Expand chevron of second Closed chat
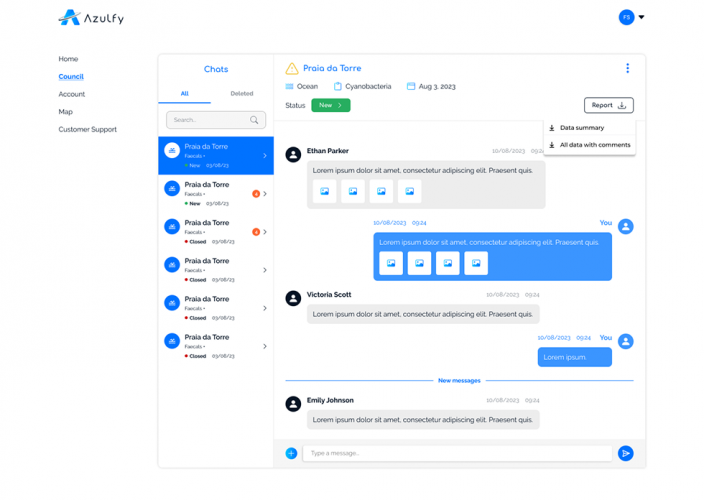Image resolution: width=704 pixels, height=500 pixels. click(x=265, y=270)
